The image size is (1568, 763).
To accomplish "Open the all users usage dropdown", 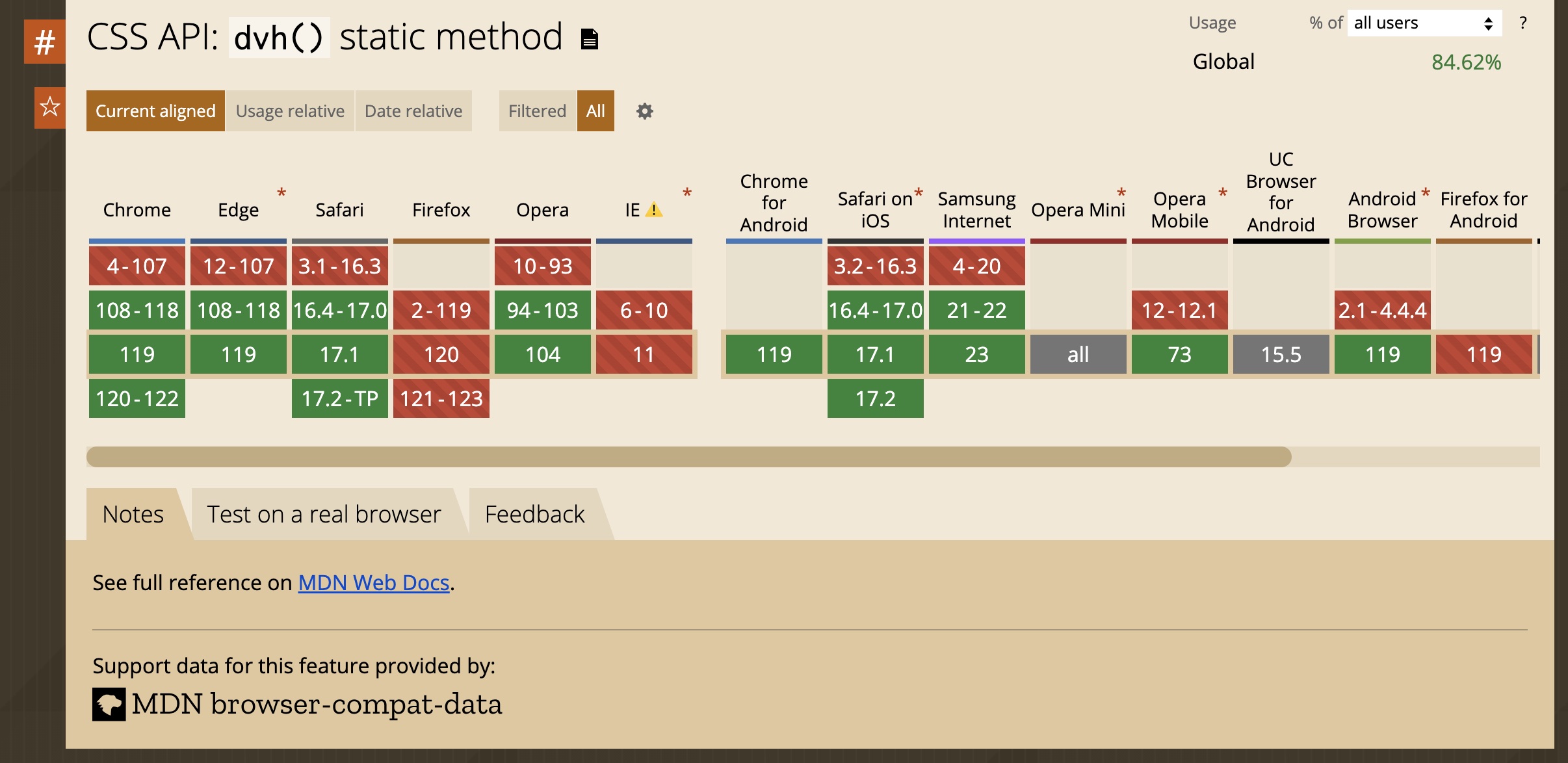I will click(x=1424, y=23).
